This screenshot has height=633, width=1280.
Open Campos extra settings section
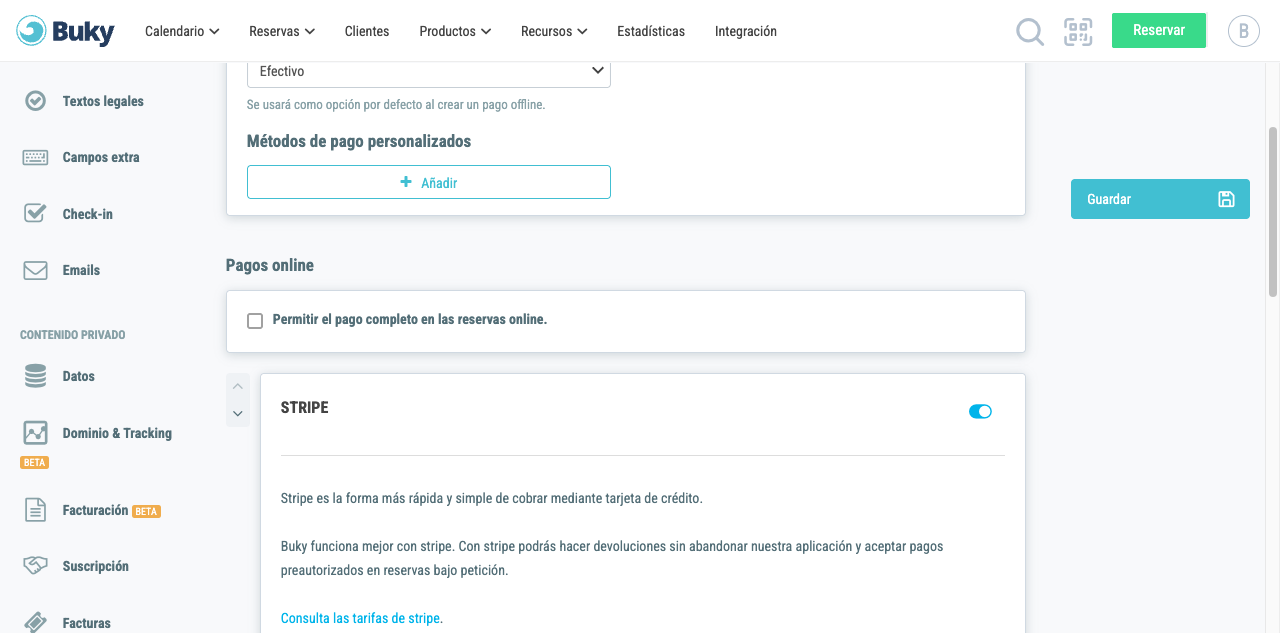(101, 157)
